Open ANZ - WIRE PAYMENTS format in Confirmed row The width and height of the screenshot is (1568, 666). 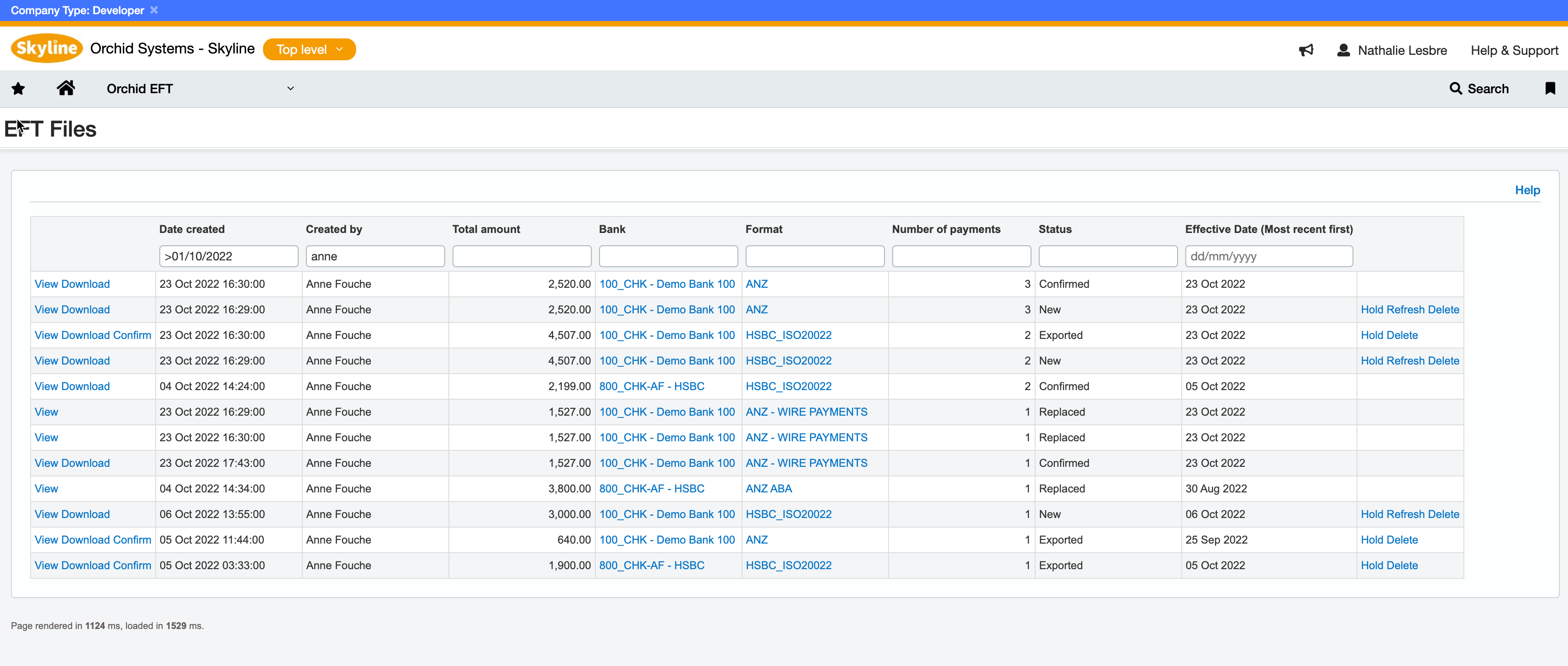806,463
